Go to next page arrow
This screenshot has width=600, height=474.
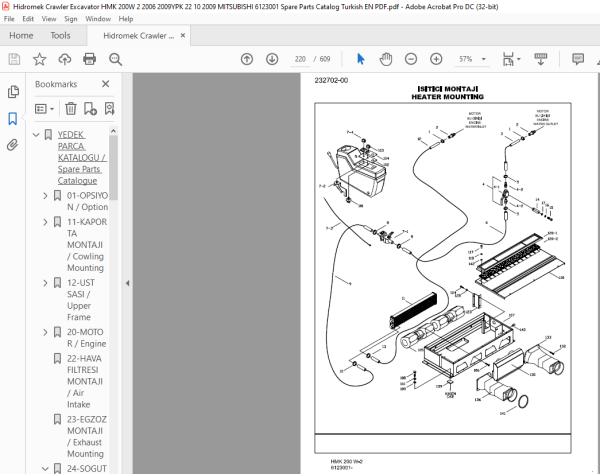(x=272, y=59)
